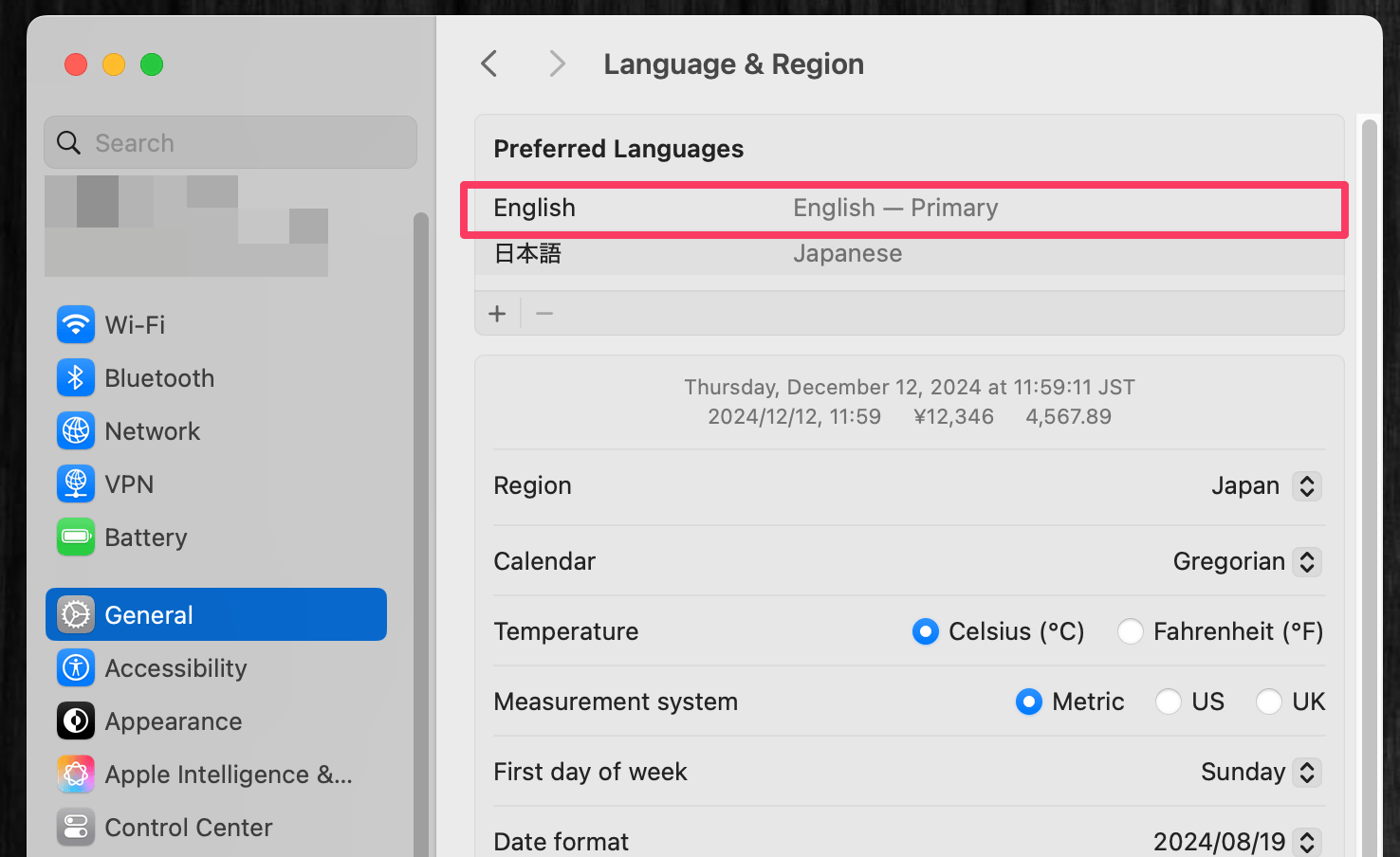Open Control Center sidebar icon
This screenshot has width=1400, height=857.
pyautogui.click(x=76, y=827)
